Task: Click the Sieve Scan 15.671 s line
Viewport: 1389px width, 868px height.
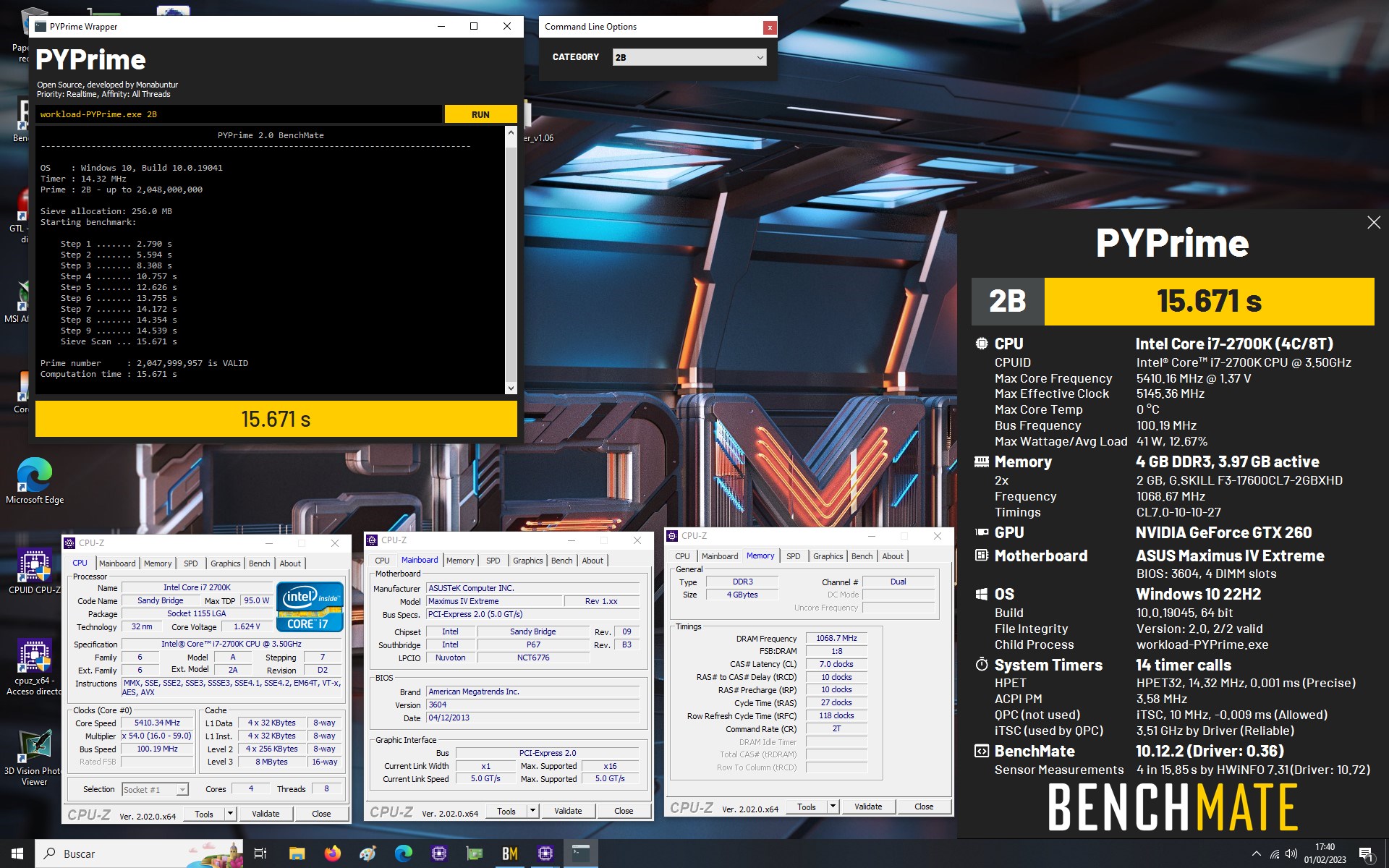Action: pyautogui.click(x=119, y=341)
